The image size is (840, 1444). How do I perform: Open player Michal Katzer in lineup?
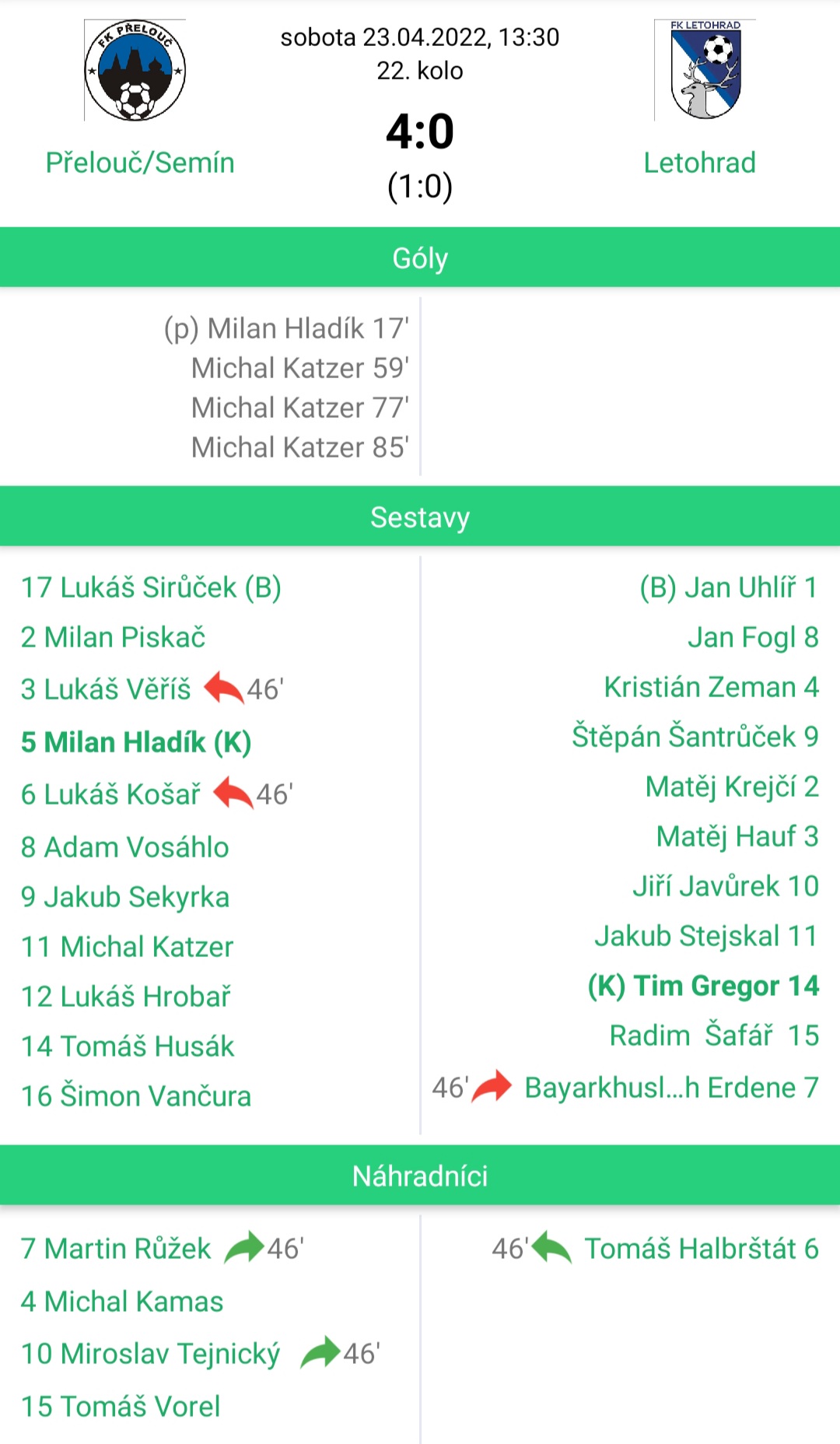pyautogui.click(x=128, y=947)
